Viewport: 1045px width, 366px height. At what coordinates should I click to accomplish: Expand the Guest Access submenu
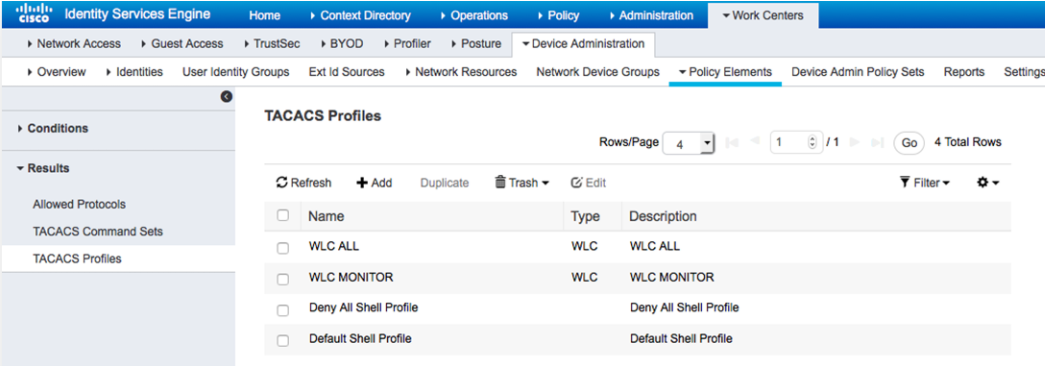tap(182, 43)
